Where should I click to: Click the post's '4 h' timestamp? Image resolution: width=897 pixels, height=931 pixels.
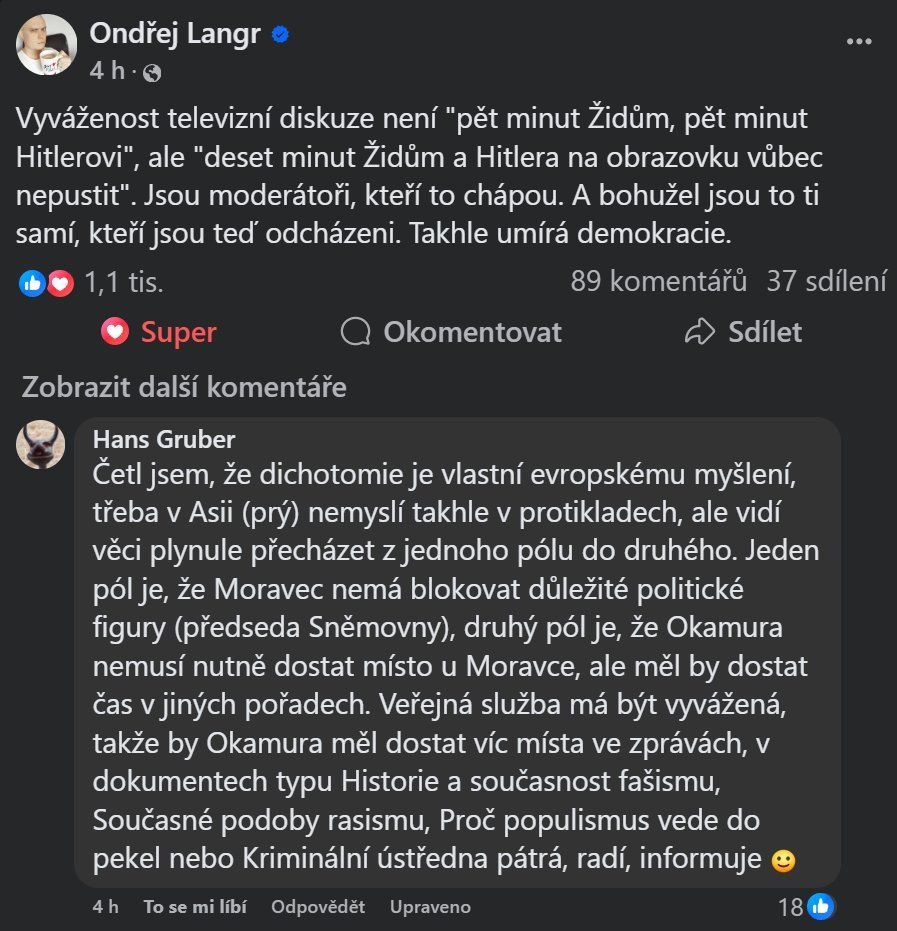[x=107, y=72]
